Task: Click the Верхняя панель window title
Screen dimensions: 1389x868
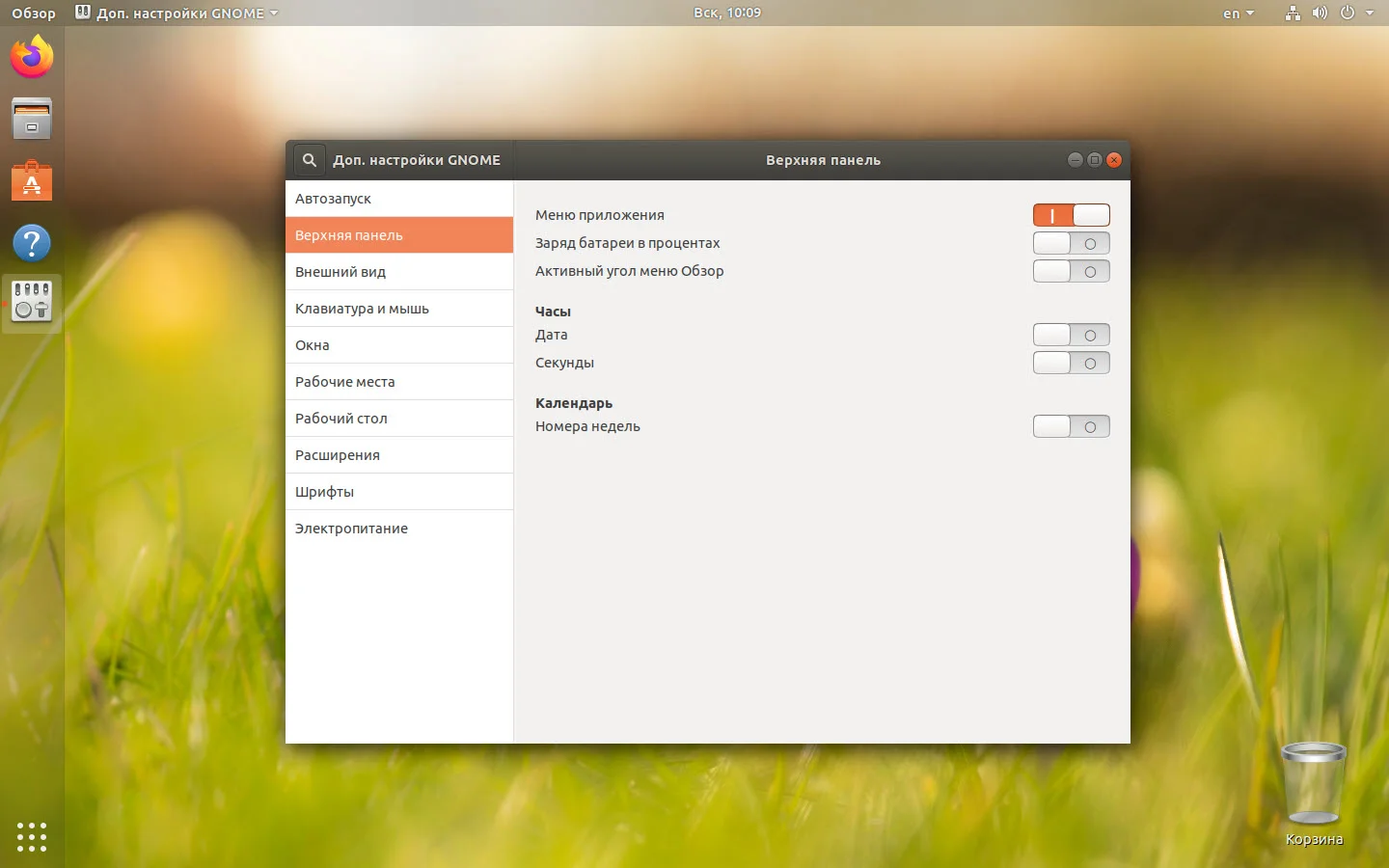Action: [x=823, y=160]
